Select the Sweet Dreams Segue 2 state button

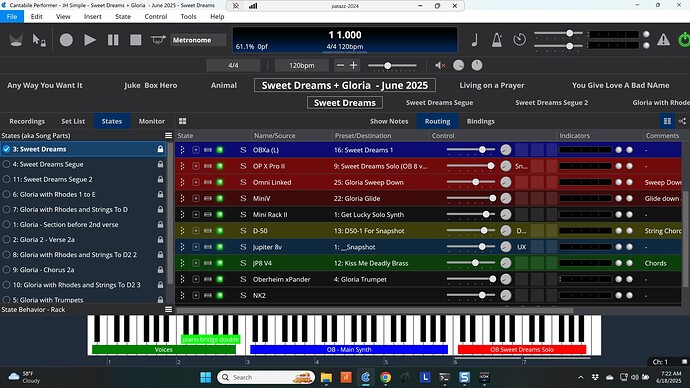point(551,102)
